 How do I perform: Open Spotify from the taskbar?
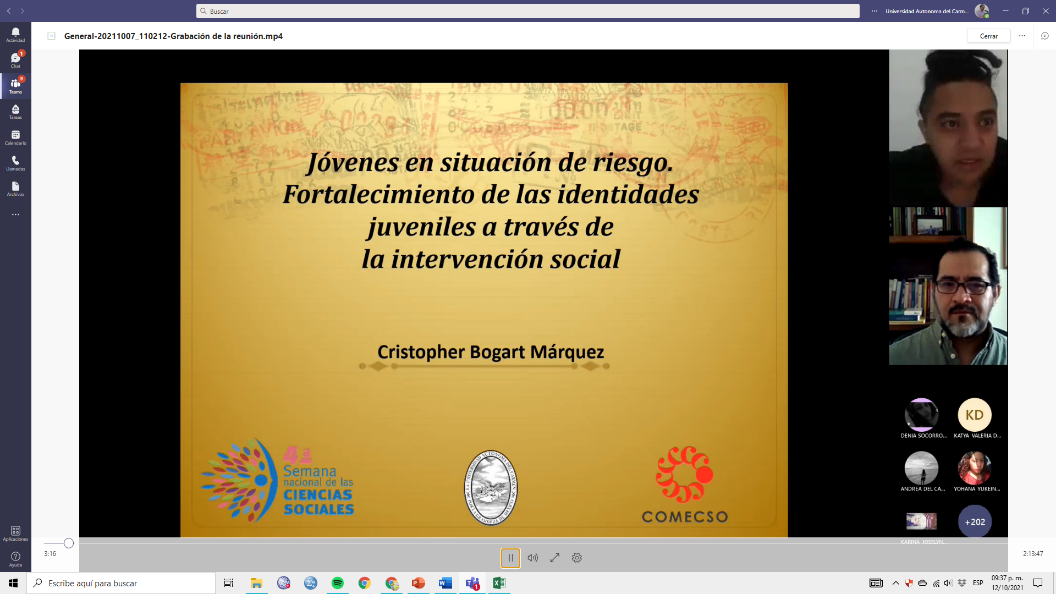pyautogui.click(x=337, y=583)
